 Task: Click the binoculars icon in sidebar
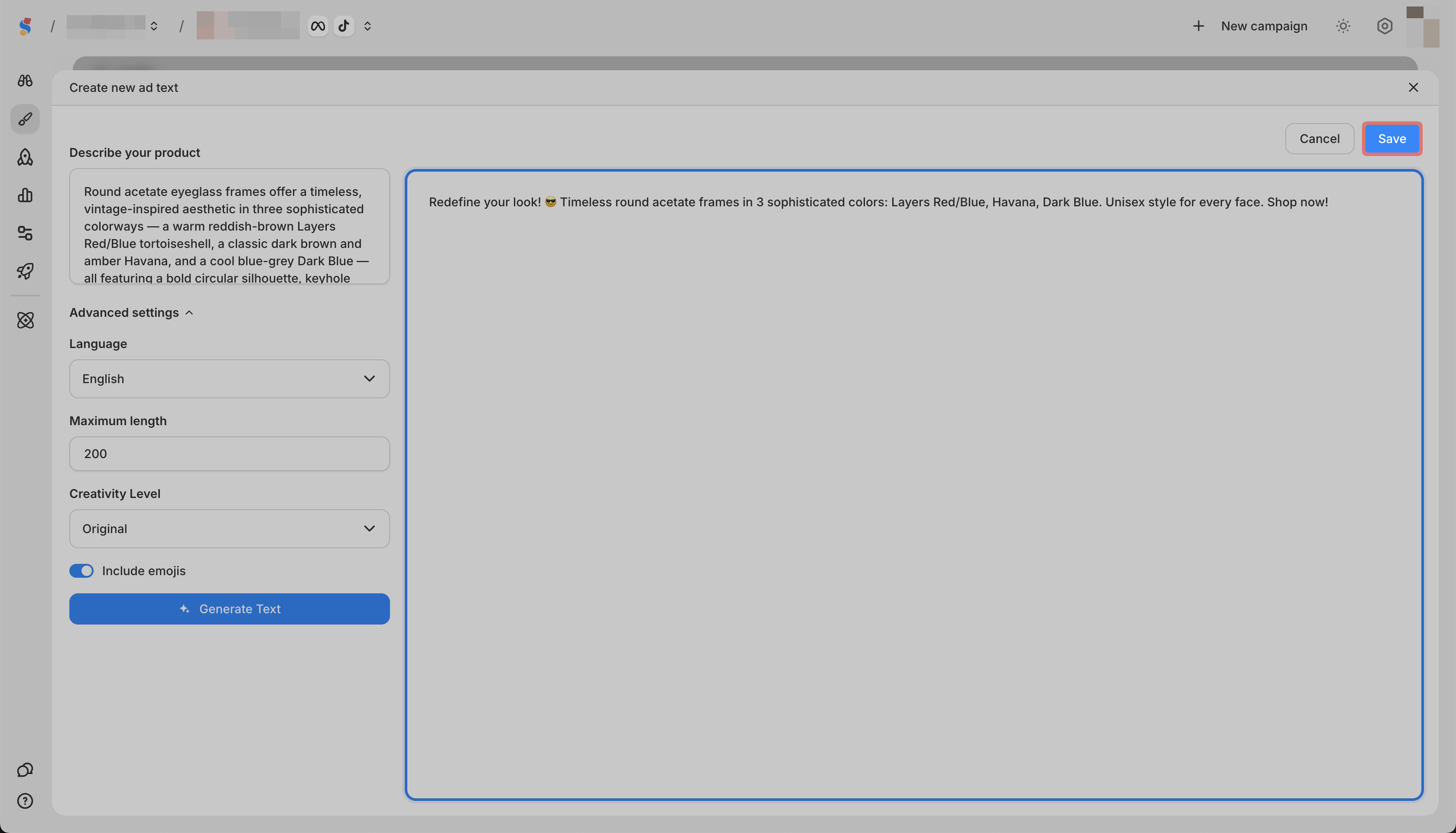(x=25, y=81)
